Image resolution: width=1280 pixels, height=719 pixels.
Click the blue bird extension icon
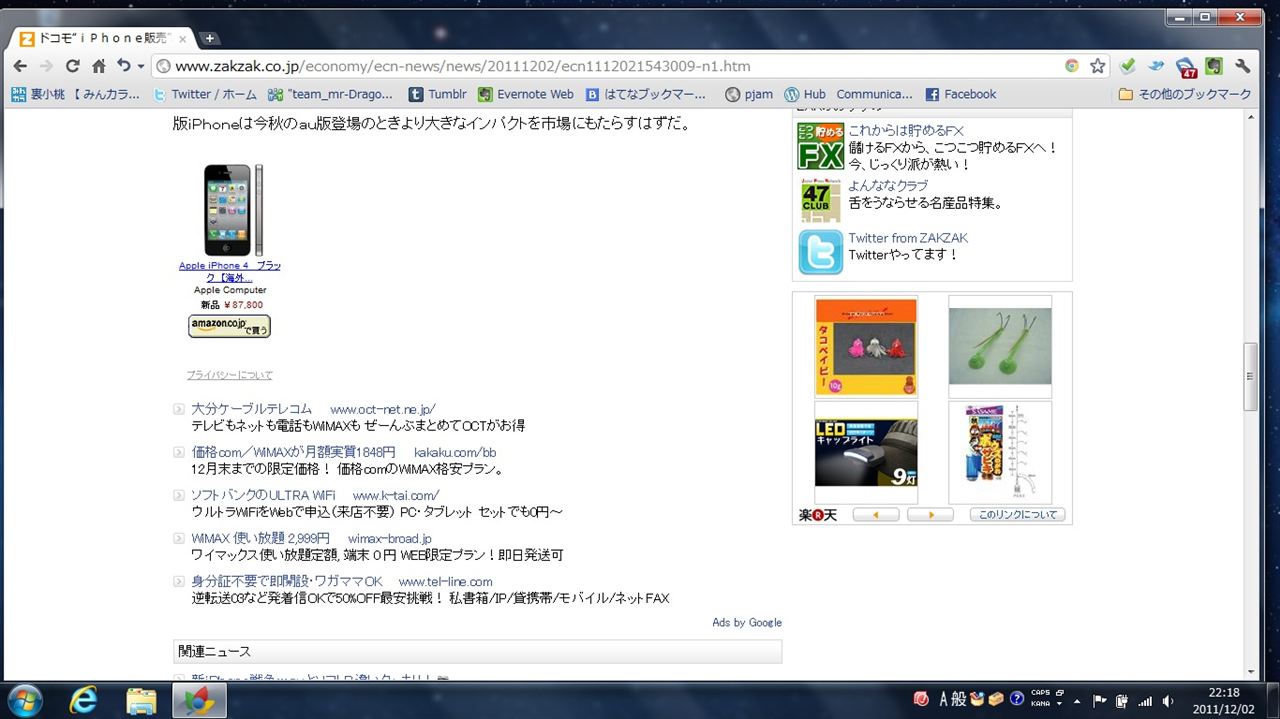(x=1157, y=66)
